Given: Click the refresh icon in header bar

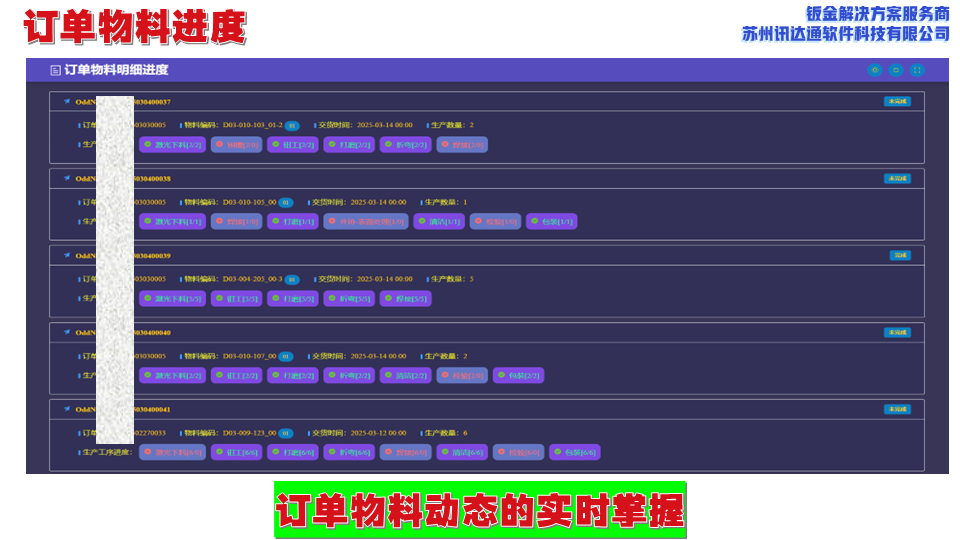Looking at the screenshot, I should (x=896, y=70).
